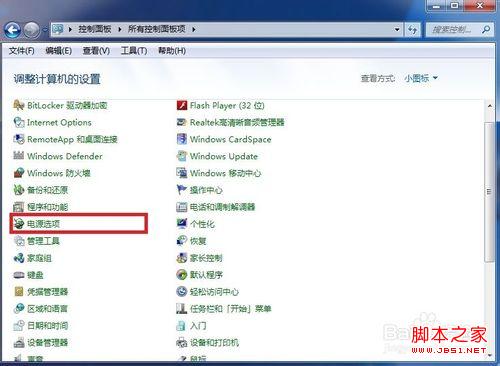Open the 家庭组 homegroup icon
This screenshot has height=366, width=500.
(19, 258)
